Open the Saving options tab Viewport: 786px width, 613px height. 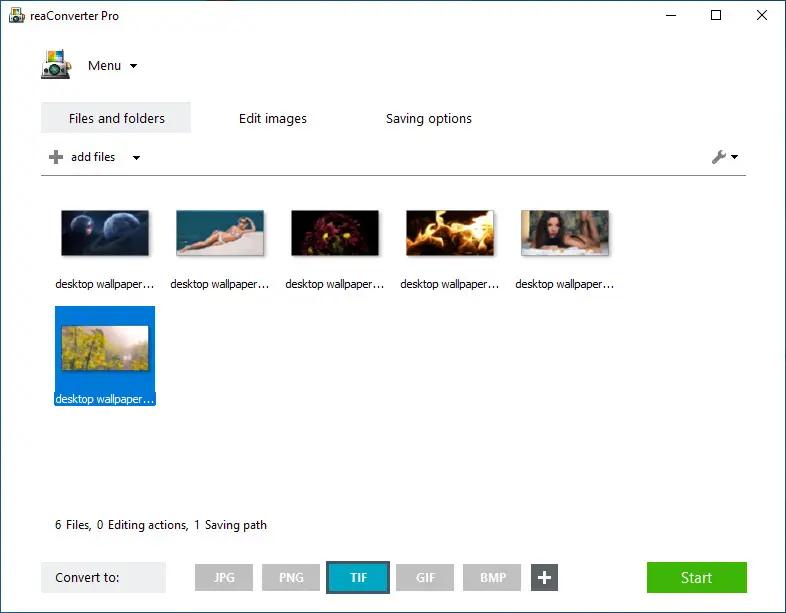[428, 118]
